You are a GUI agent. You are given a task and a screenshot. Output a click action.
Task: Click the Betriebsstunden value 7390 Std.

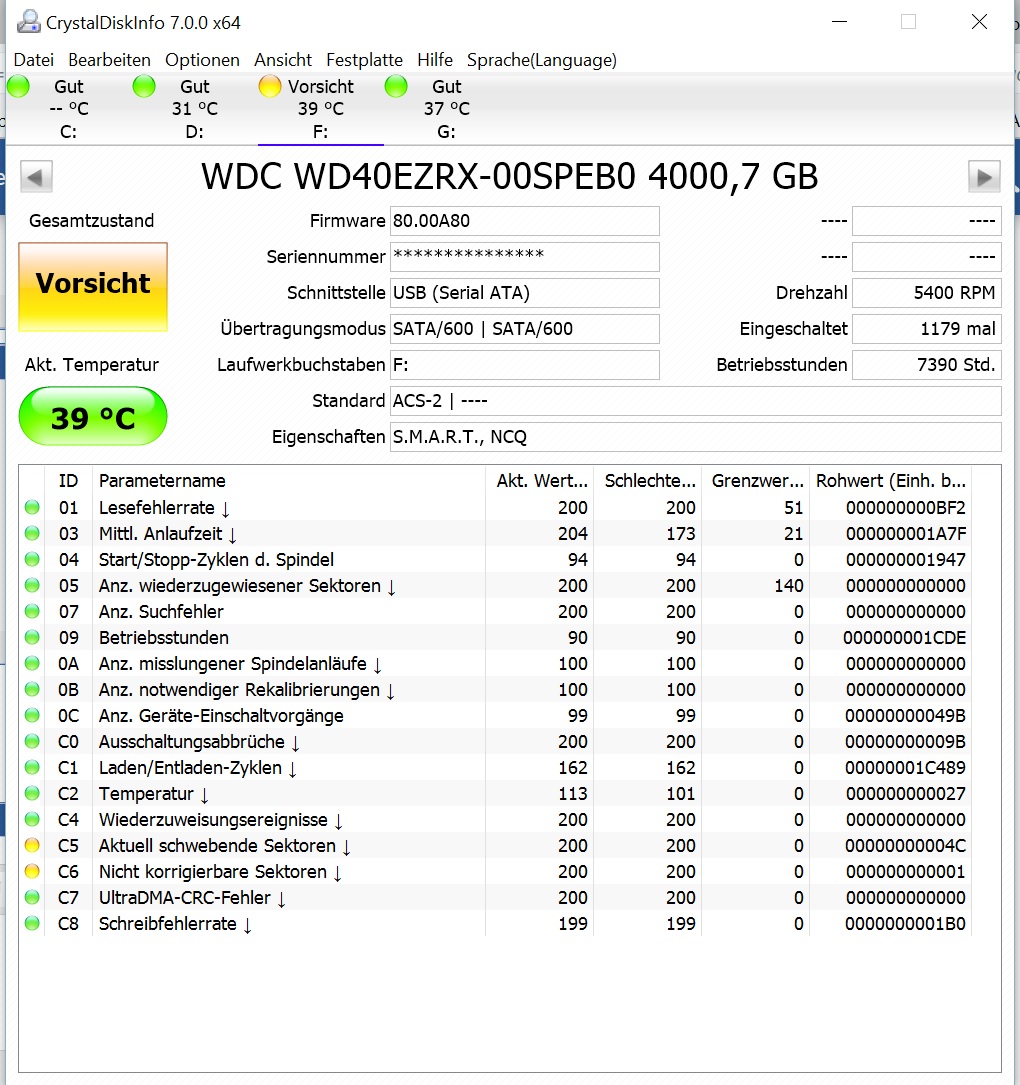point(927,365)
